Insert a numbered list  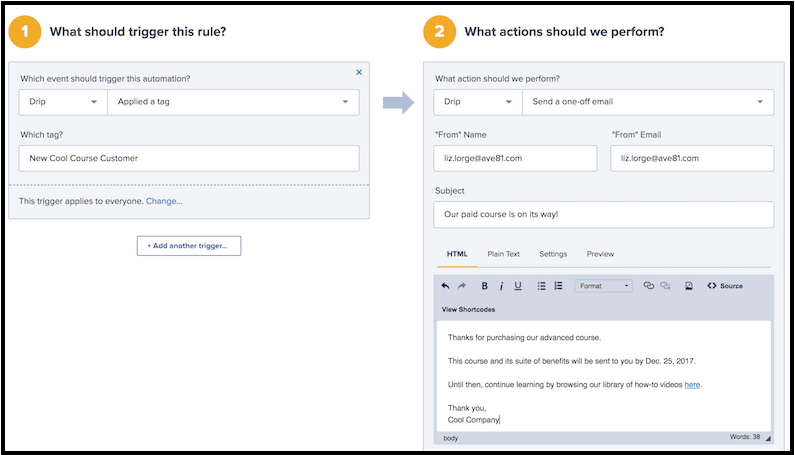(558, 286)
